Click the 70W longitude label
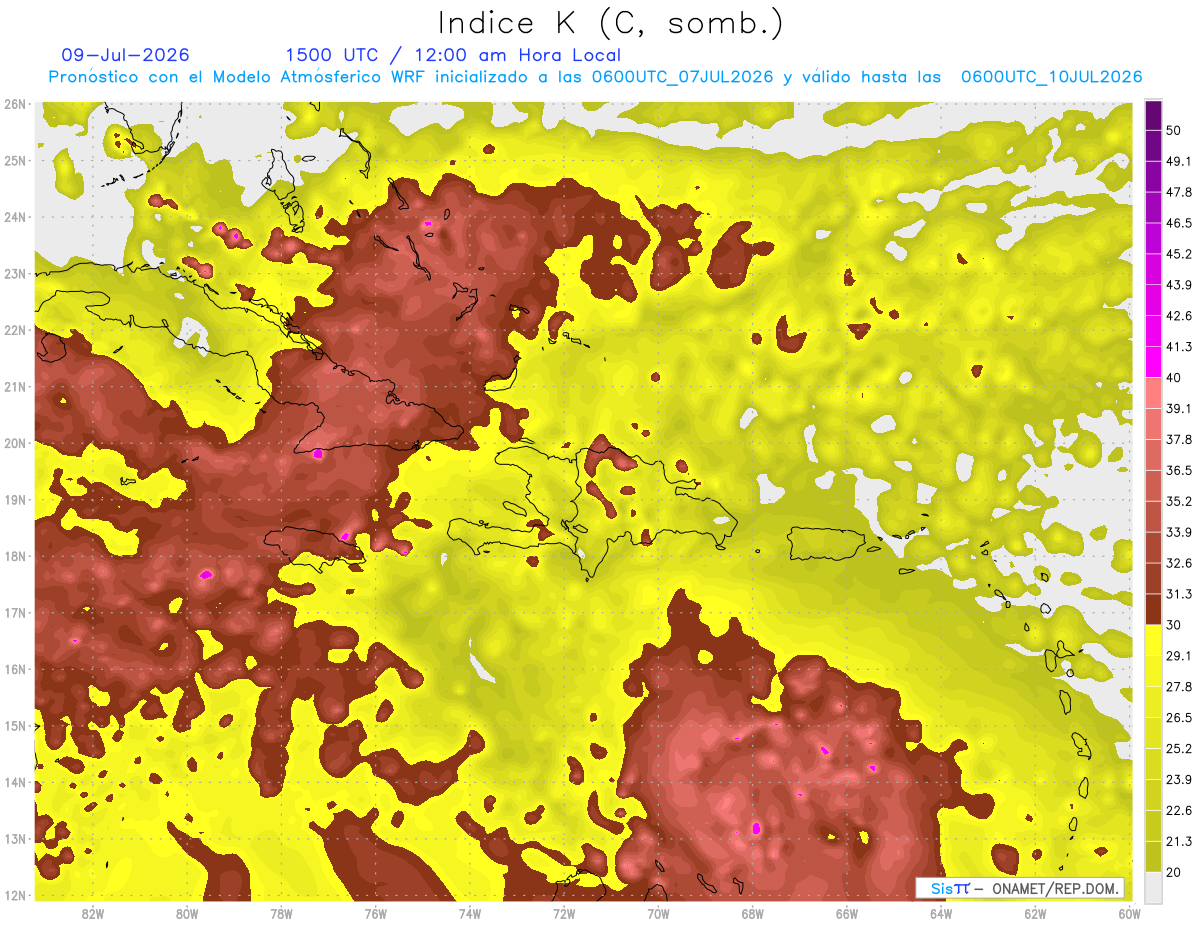The image size is (1200, 927). pos(658,913)
